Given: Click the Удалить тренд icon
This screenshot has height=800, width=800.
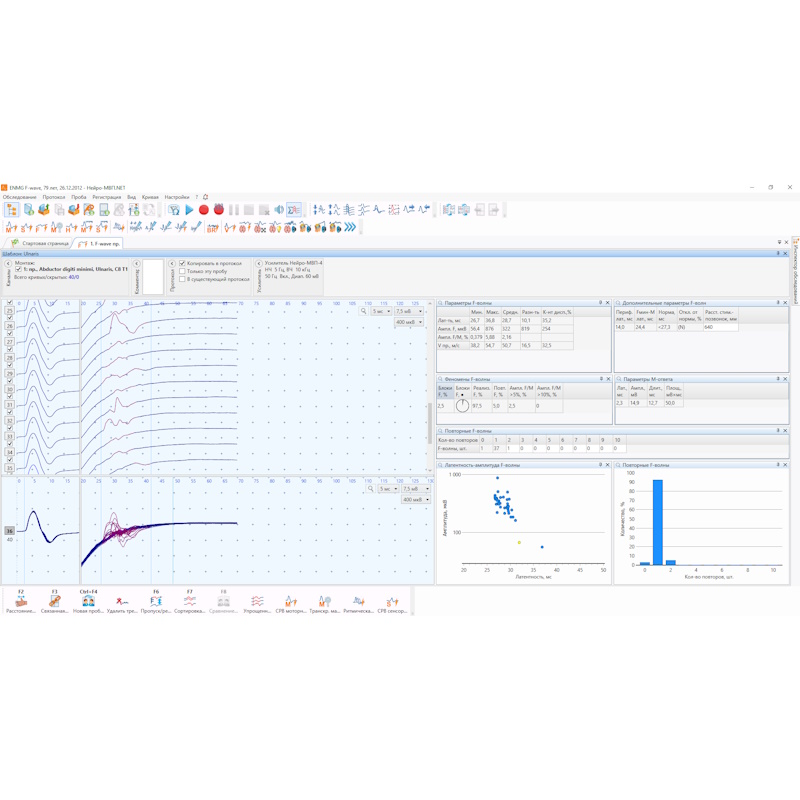Looking at the screenshot, I should pos(122,601).
